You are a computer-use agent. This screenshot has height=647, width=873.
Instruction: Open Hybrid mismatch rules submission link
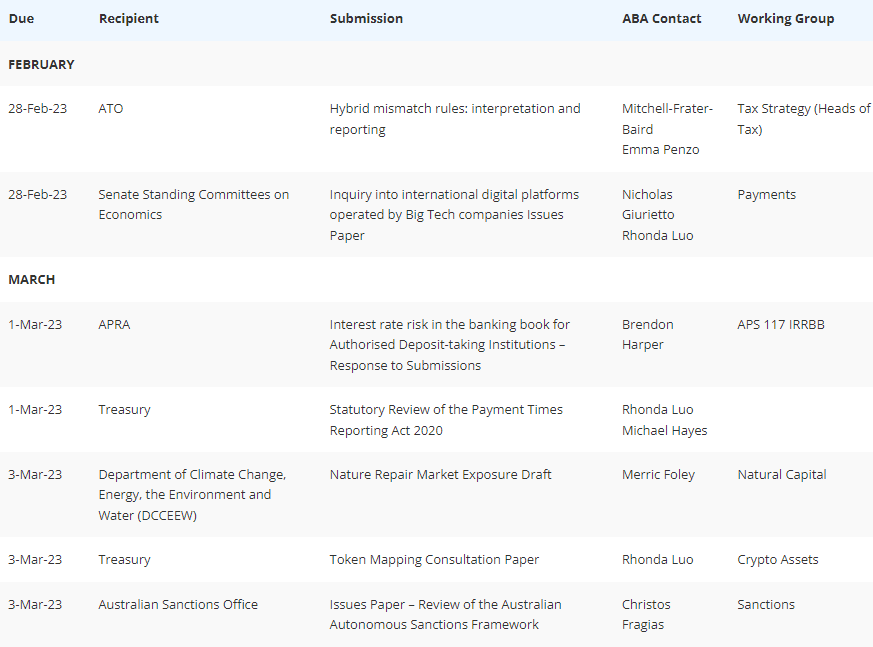point(455,119)
